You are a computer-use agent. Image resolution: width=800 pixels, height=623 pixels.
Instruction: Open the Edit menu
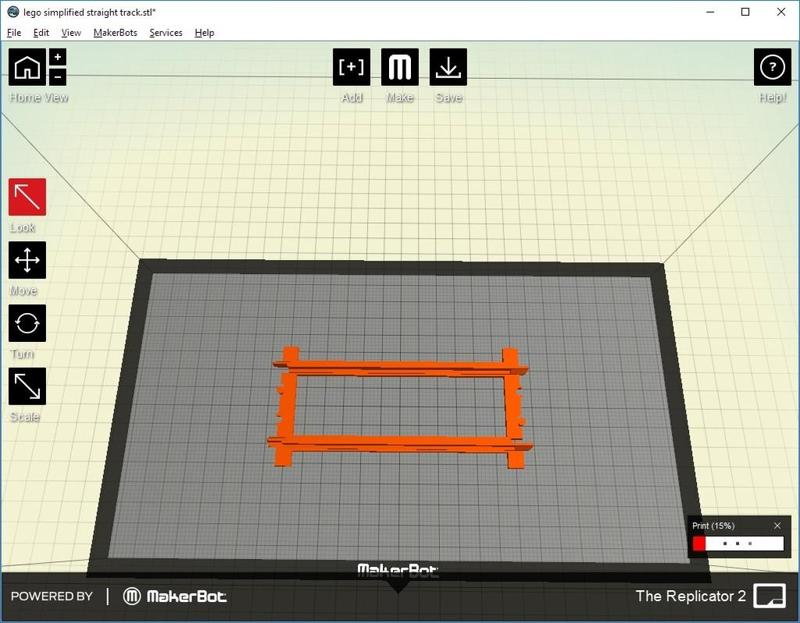tap(41, 33)
